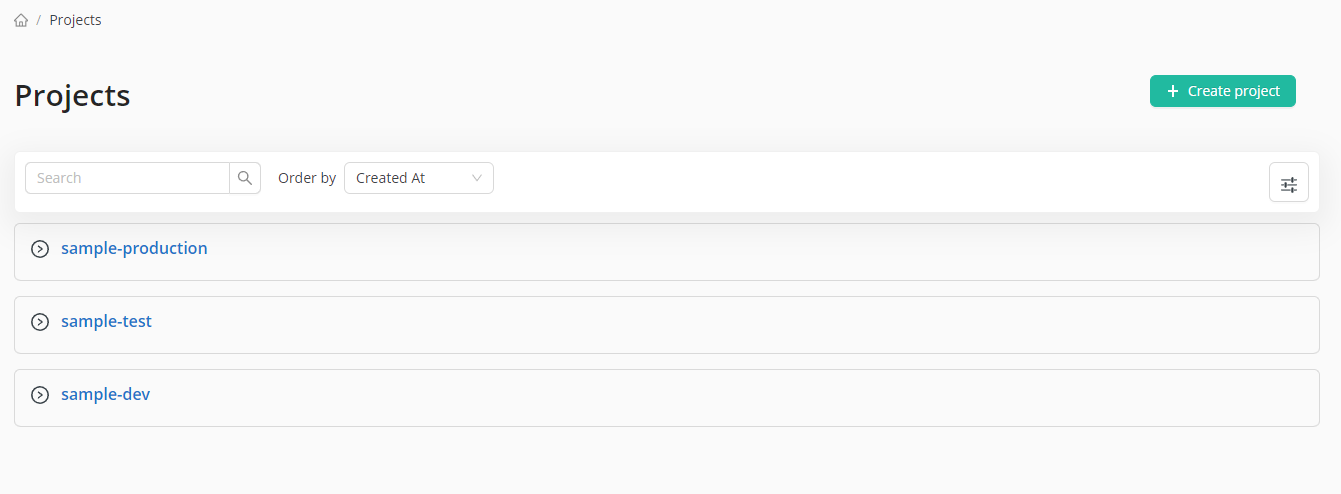Focus the Search input field
The width and height of the screenshot is (1341, 494).
click(x=127, y=178)
